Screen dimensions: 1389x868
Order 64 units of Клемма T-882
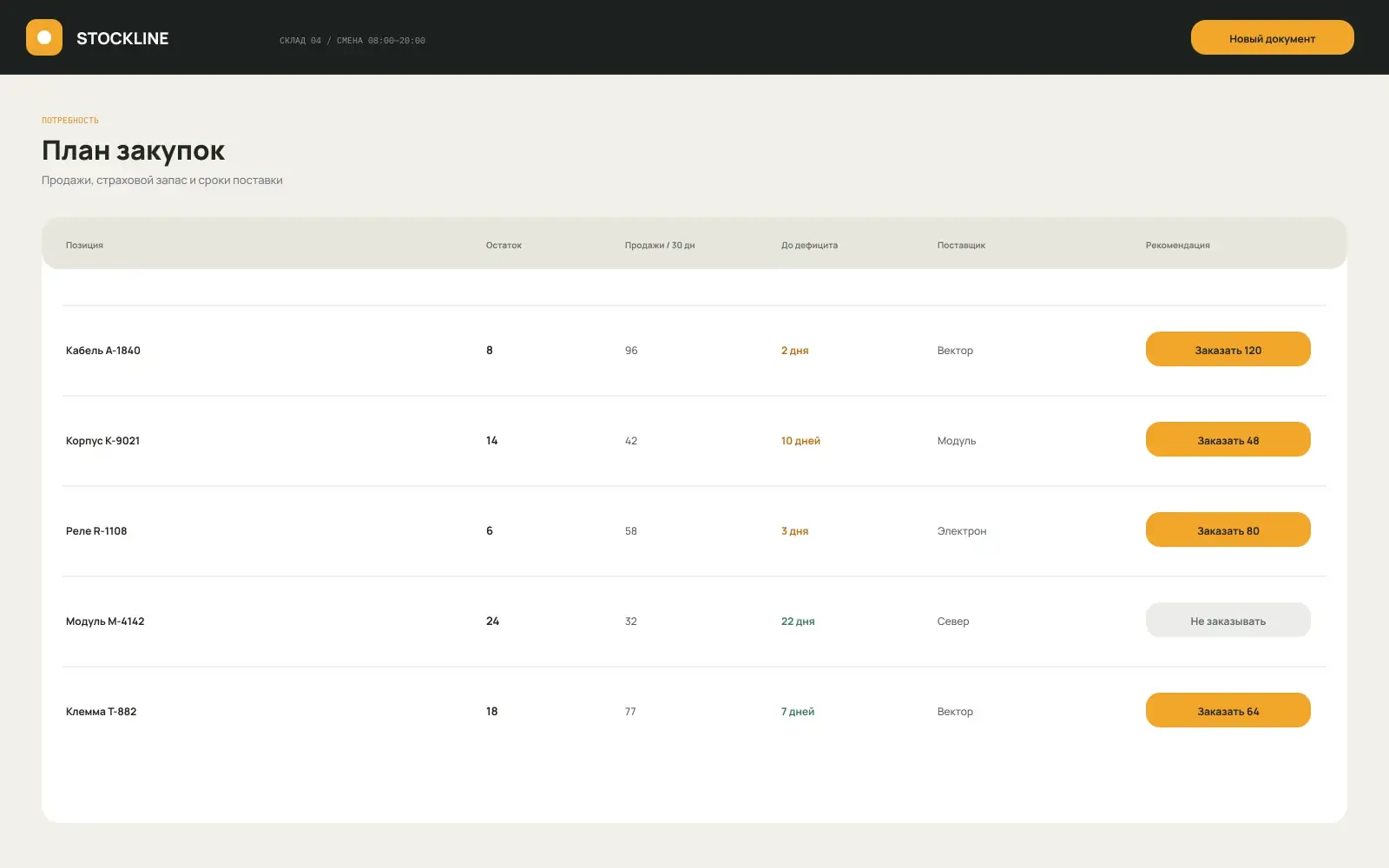point(1228,710)
